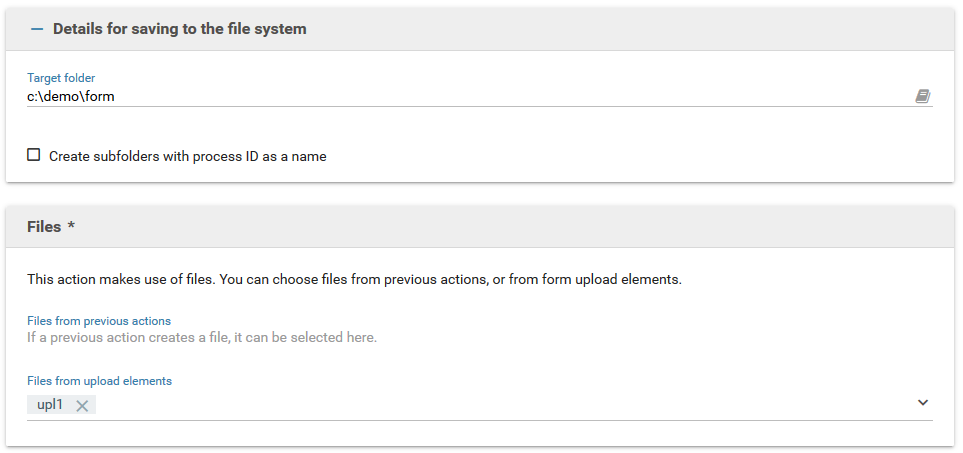Click the 'This action makes use of files' description
The height and width of the screenshot is (453, 963).
(x=354, y=279)
